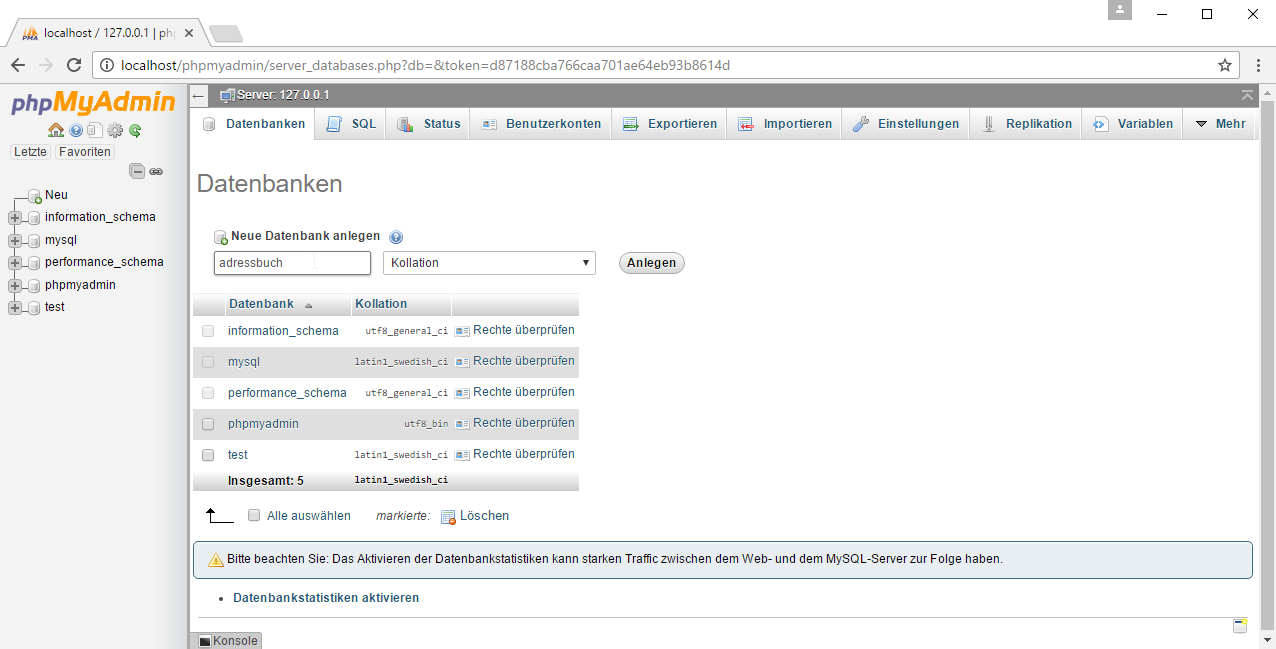Screen dimensions: 1276x649
Task: Click privileges icon in phpmyadmin table row
Action: 462,424
